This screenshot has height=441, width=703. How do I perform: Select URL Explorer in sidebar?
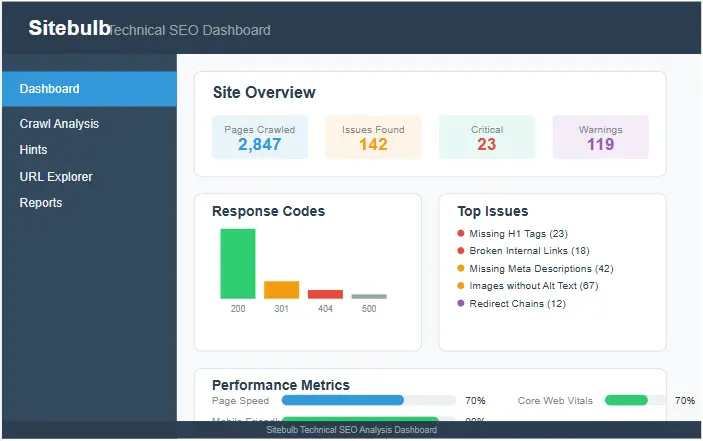(56, 177)
